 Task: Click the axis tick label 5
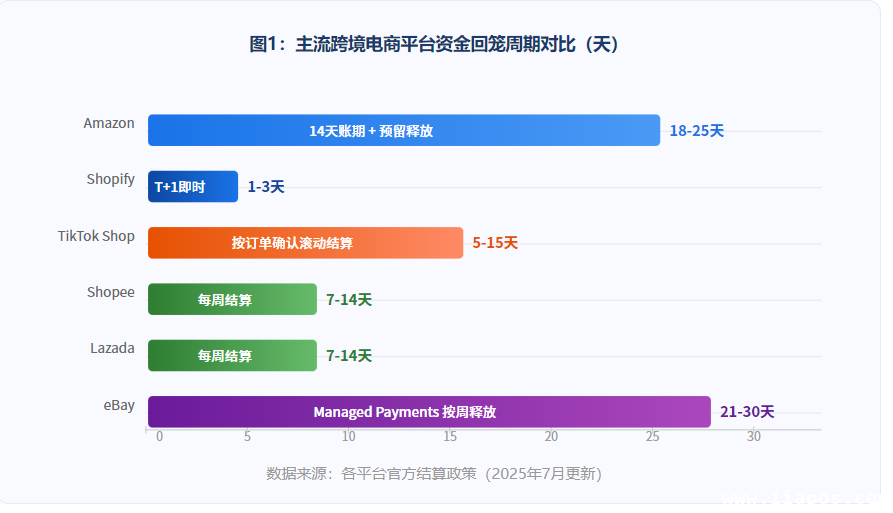(247, 437)
